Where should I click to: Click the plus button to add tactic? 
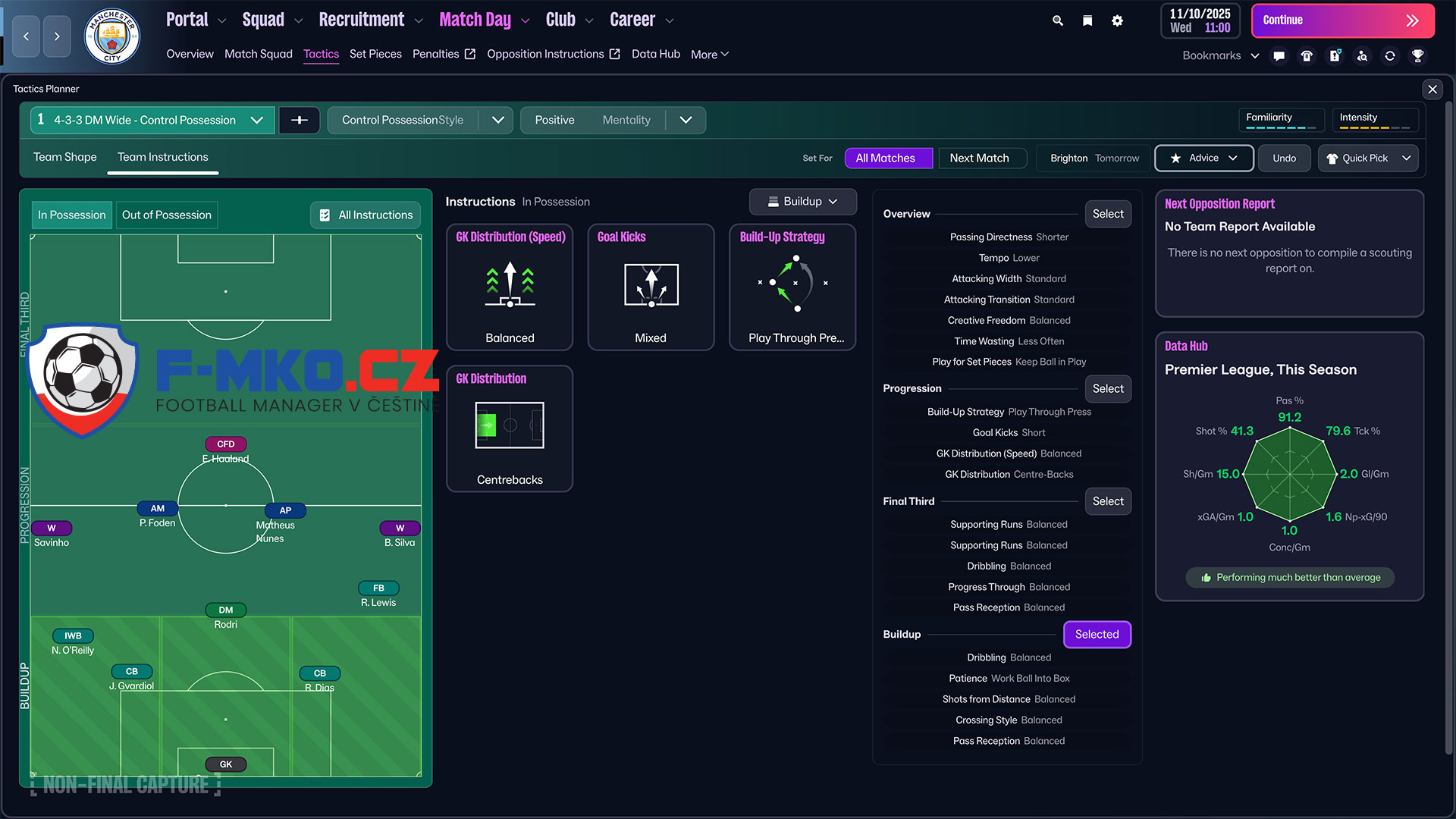299,120
